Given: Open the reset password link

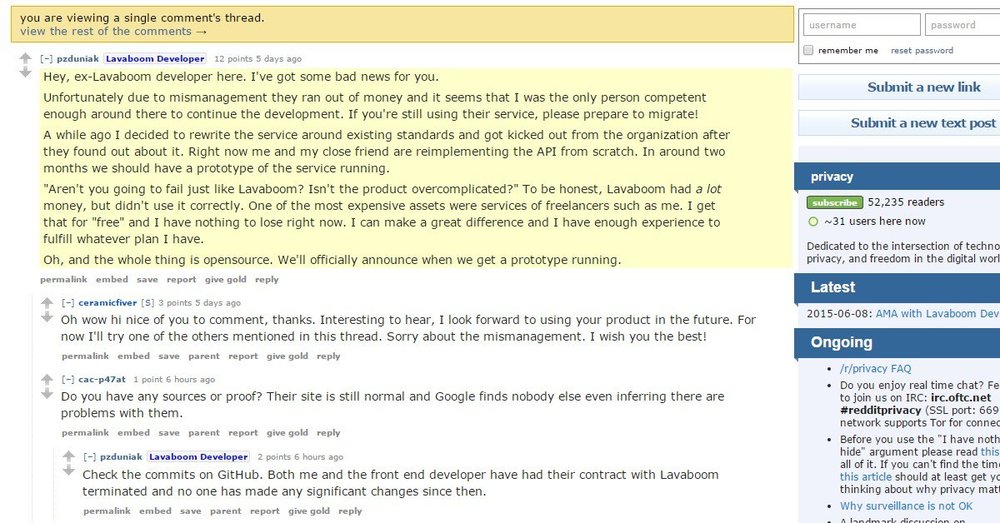Looking at the screenshot, I should [x=922, y=50].
